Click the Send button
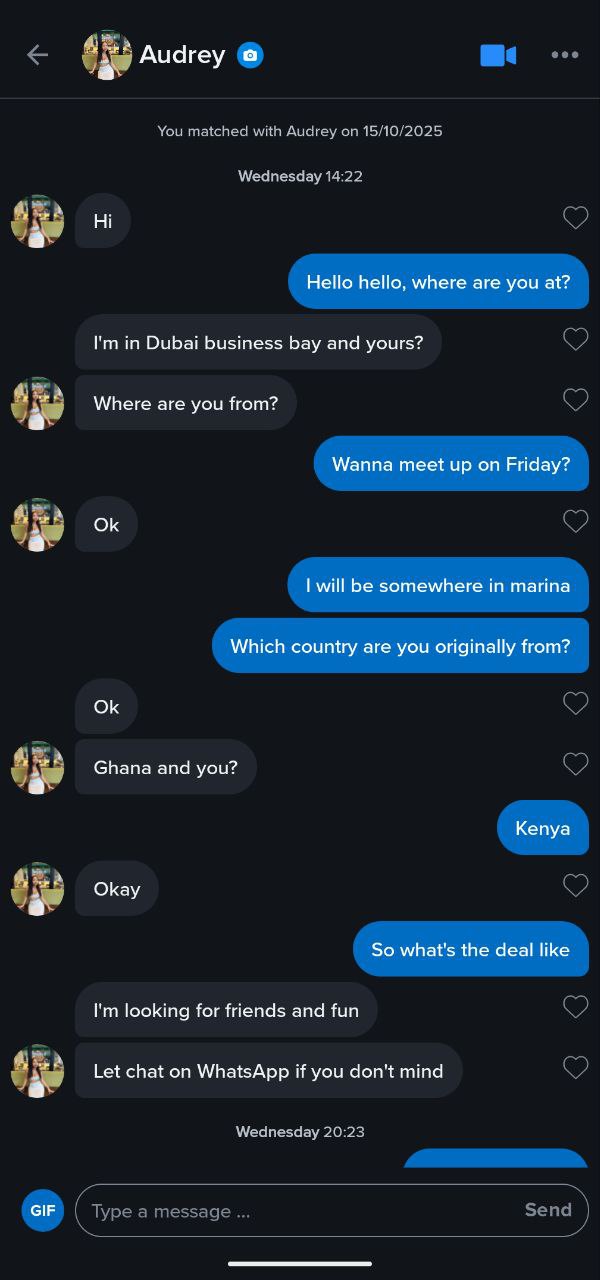This screenshot has height=1280, width=600. point(548,1210)
